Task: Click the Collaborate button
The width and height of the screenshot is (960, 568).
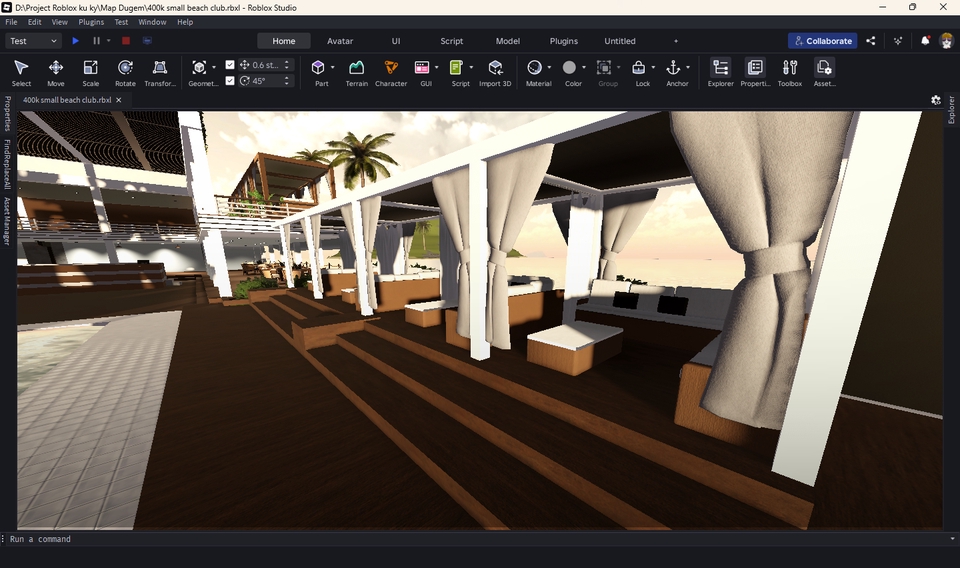Action: click(x=822, y=41)
